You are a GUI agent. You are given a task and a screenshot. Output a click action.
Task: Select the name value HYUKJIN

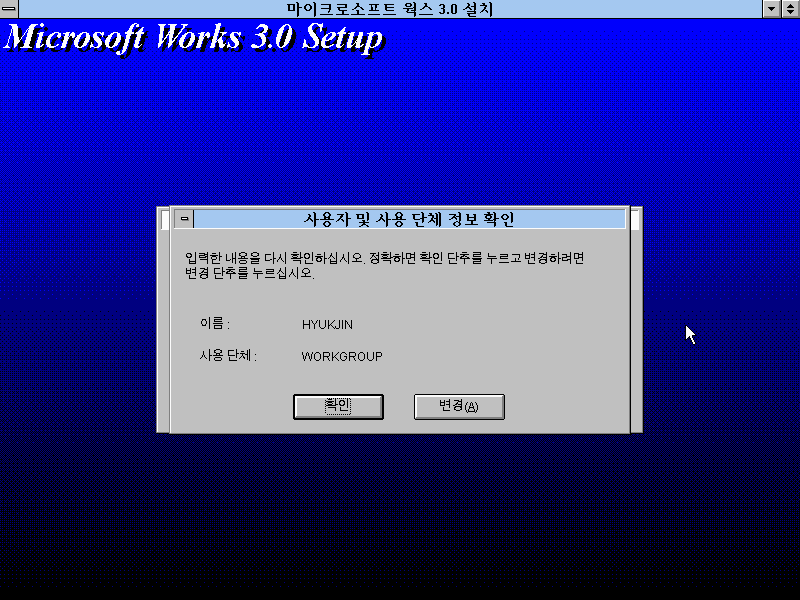click(x=327, y=324)
